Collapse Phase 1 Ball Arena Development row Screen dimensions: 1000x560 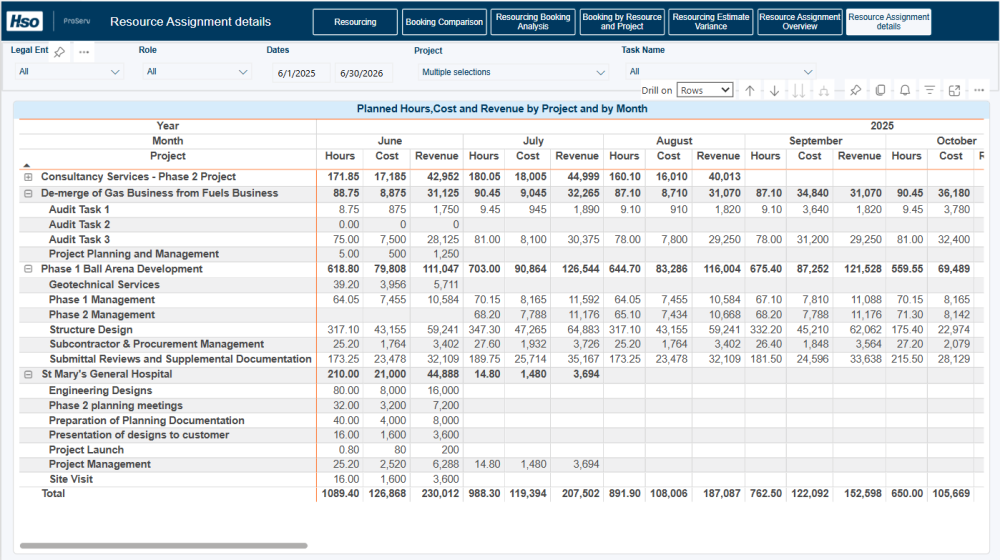[x=28, y=269]
